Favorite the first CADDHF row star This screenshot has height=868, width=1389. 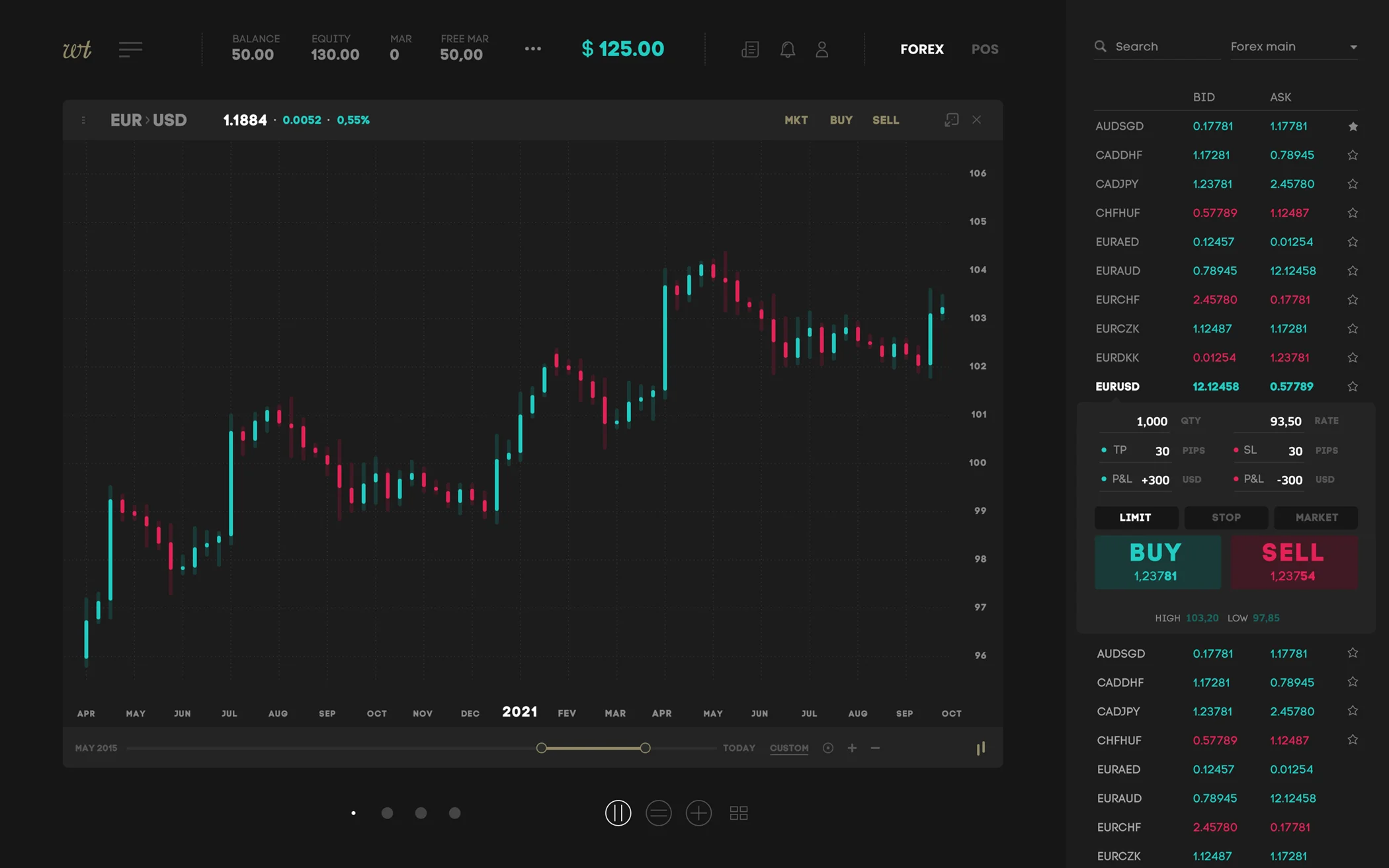click(1353, 155)
